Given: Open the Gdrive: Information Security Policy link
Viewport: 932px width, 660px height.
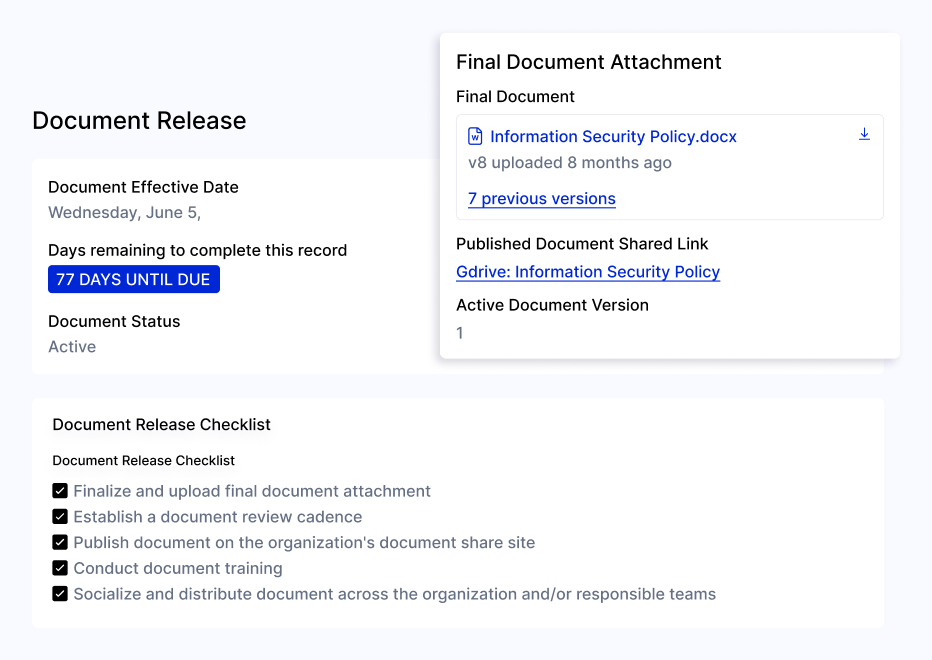Looking at the screenshot, I should 587,272.
